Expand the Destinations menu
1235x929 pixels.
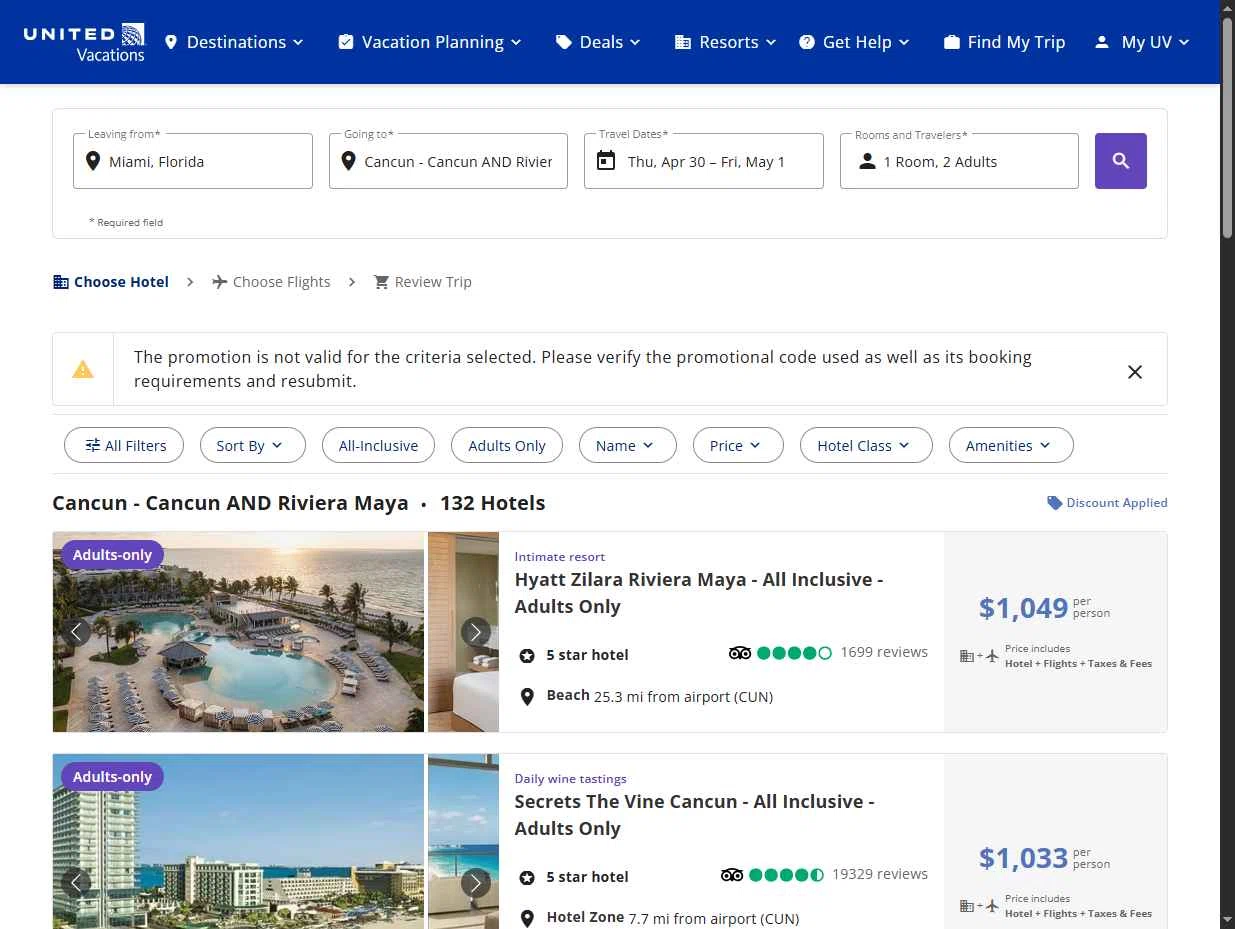coord(234,42)
